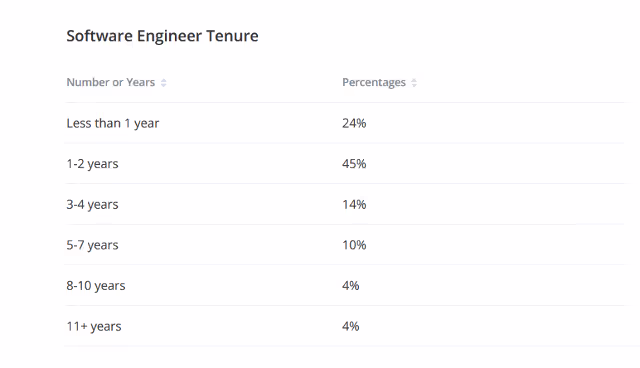
Task: Select the 8-10 years row label
Action: (x=96, y=286)
